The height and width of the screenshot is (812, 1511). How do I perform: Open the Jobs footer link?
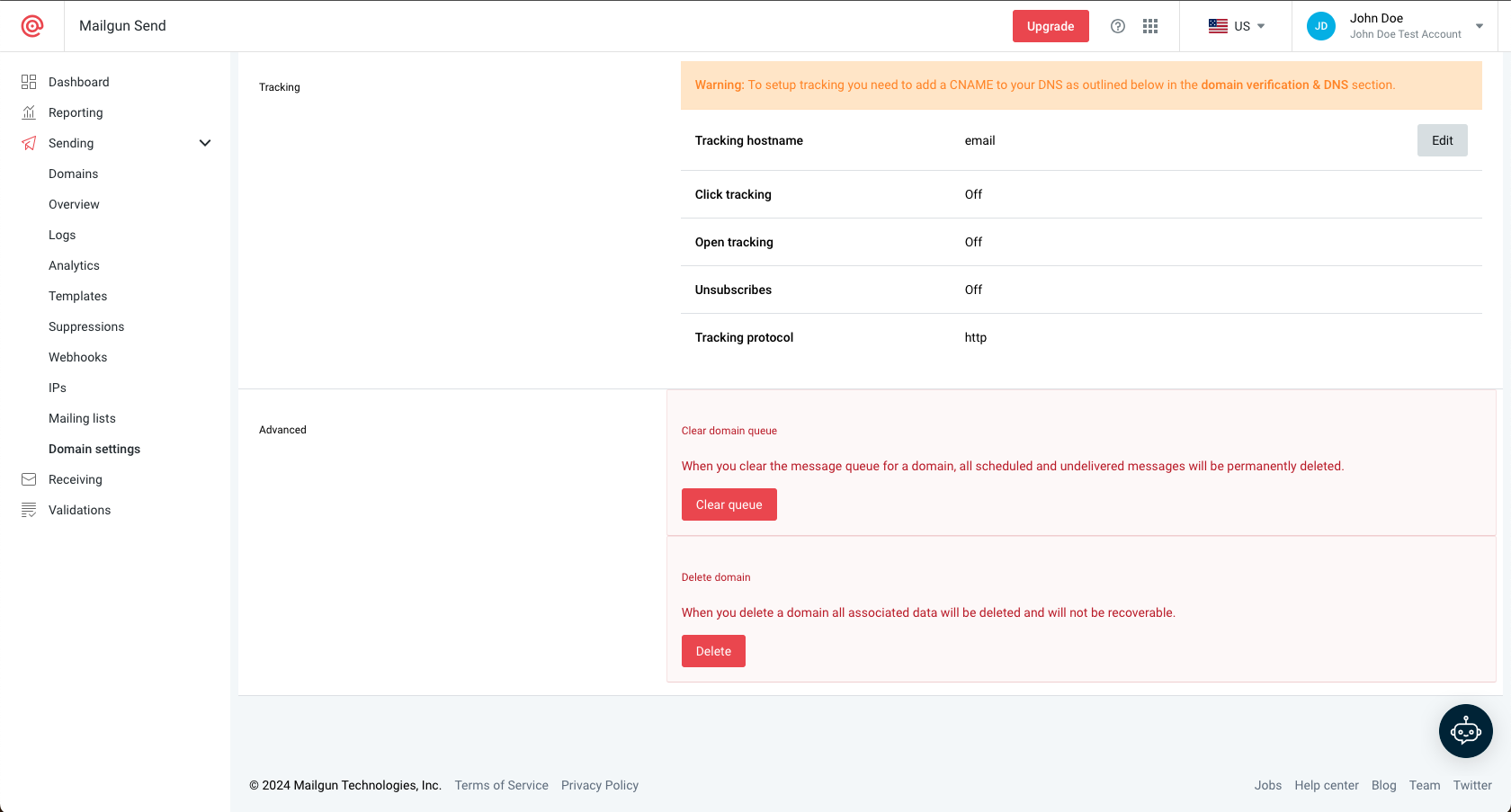[x=1268, y=785]
